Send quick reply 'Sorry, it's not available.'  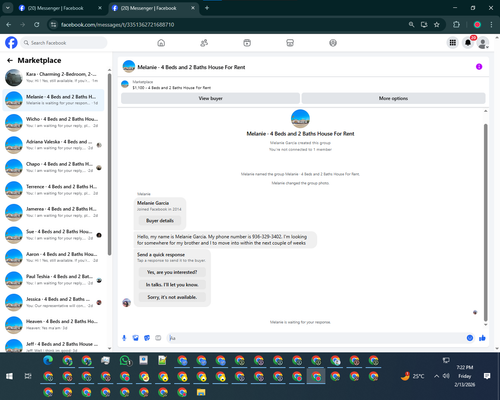172,297
